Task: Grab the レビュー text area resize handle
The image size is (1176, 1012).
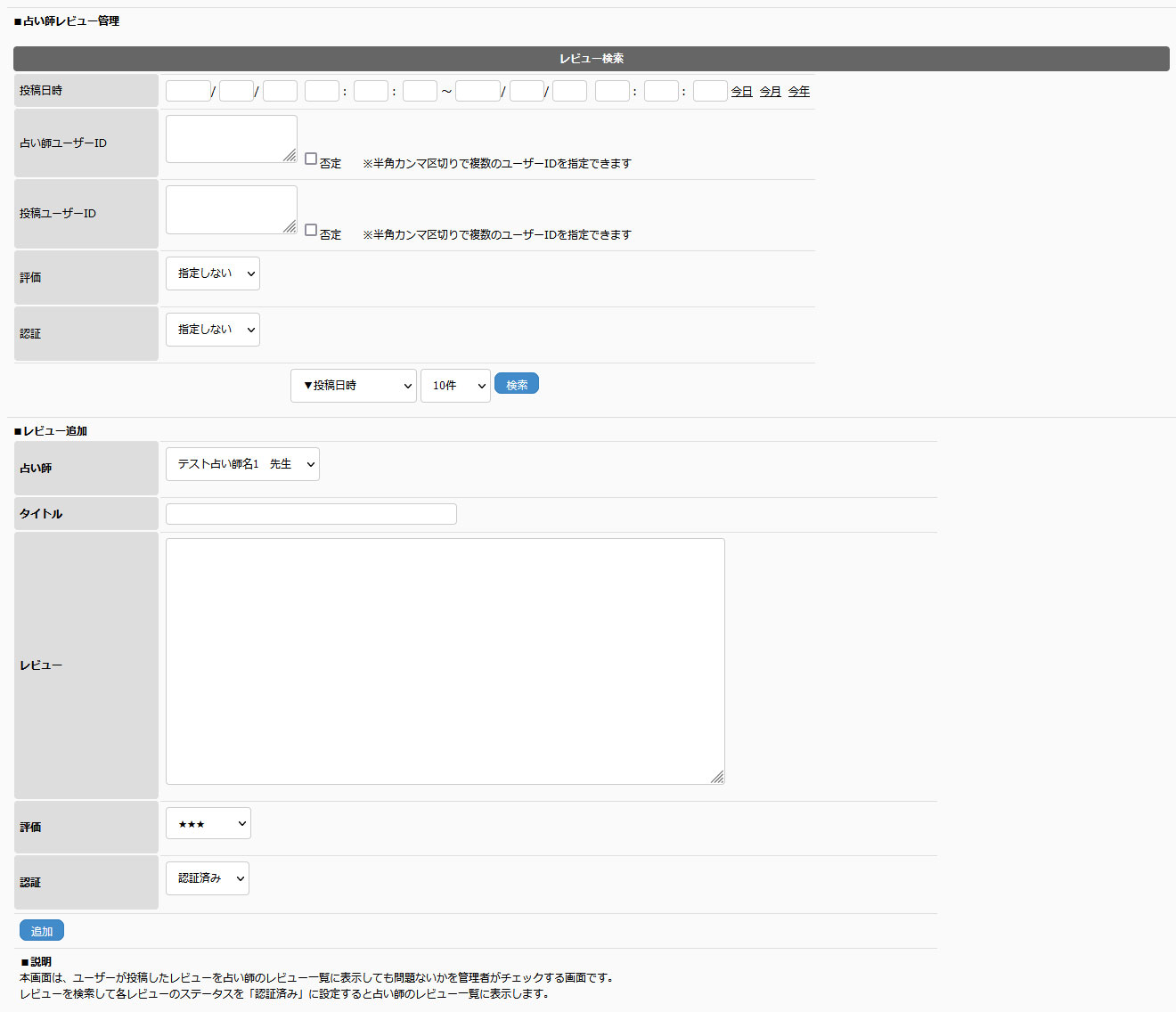Action: [x=717, y=777]
